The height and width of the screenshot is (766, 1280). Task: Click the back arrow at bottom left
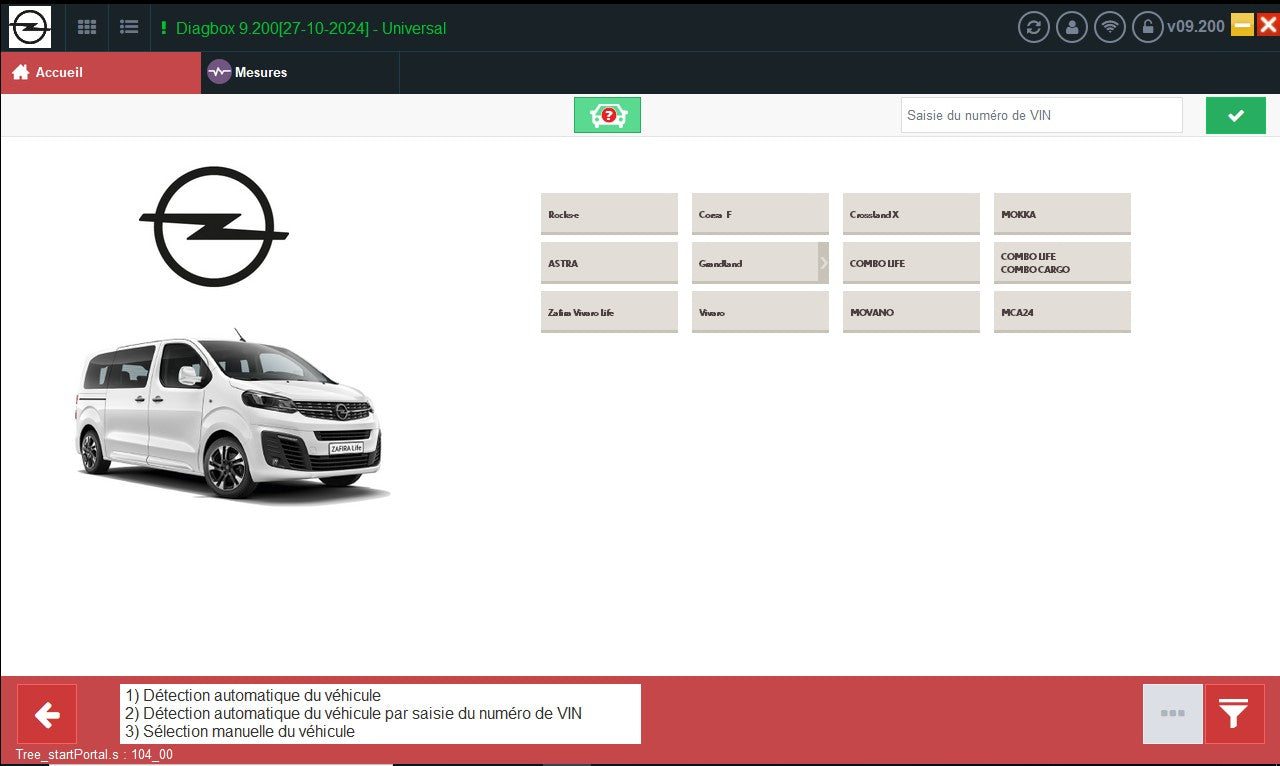click(x=46, y=714)
